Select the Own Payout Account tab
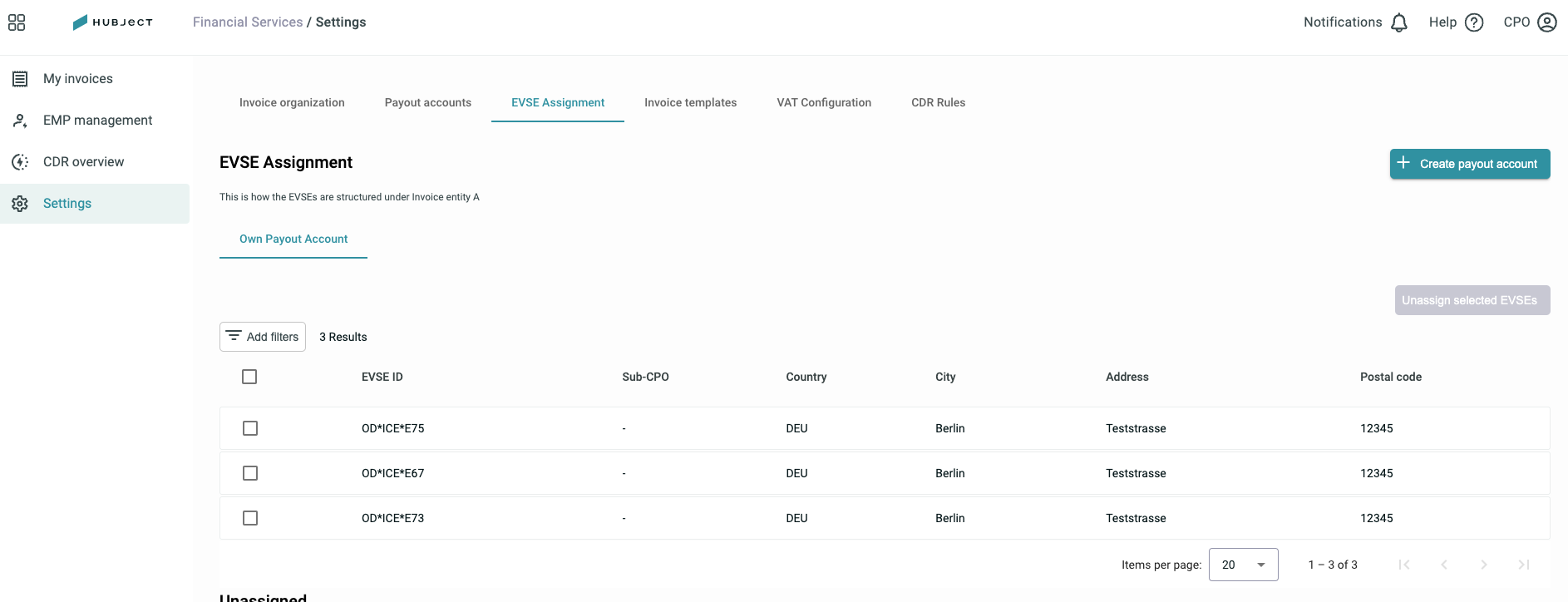Viewport: 1568px width, 602px height. [293, 239]
